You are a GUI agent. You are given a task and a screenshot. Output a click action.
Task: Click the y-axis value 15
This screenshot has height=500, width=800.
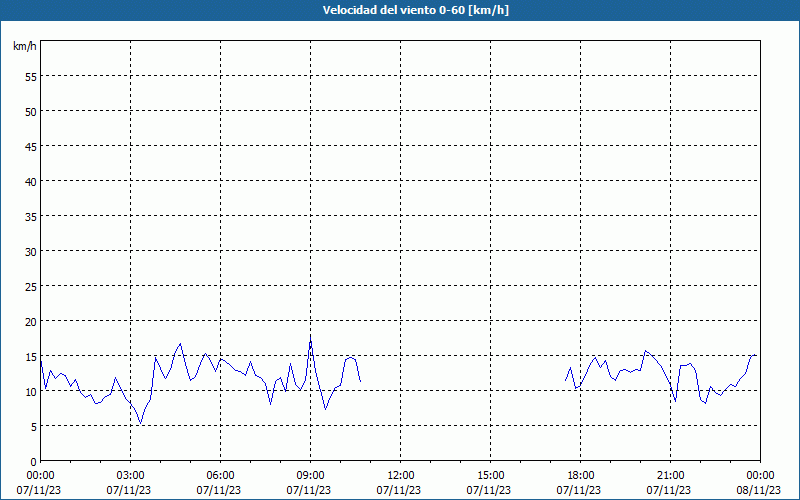31,357
